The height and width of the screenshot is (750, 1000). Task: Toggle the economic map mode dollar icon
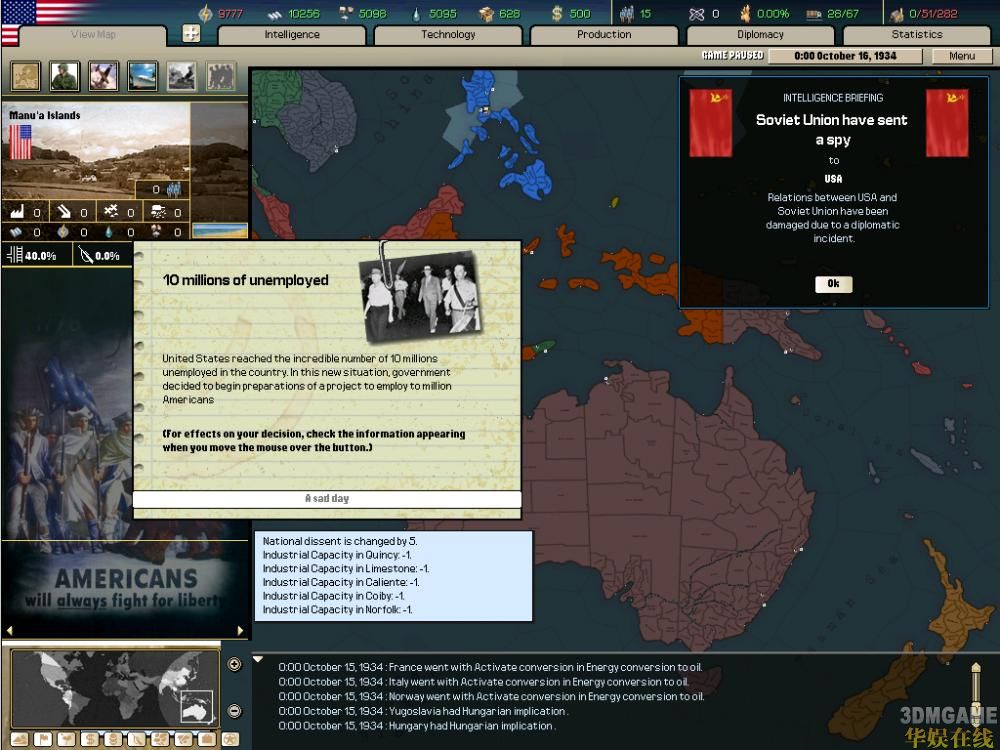(88, 740)
